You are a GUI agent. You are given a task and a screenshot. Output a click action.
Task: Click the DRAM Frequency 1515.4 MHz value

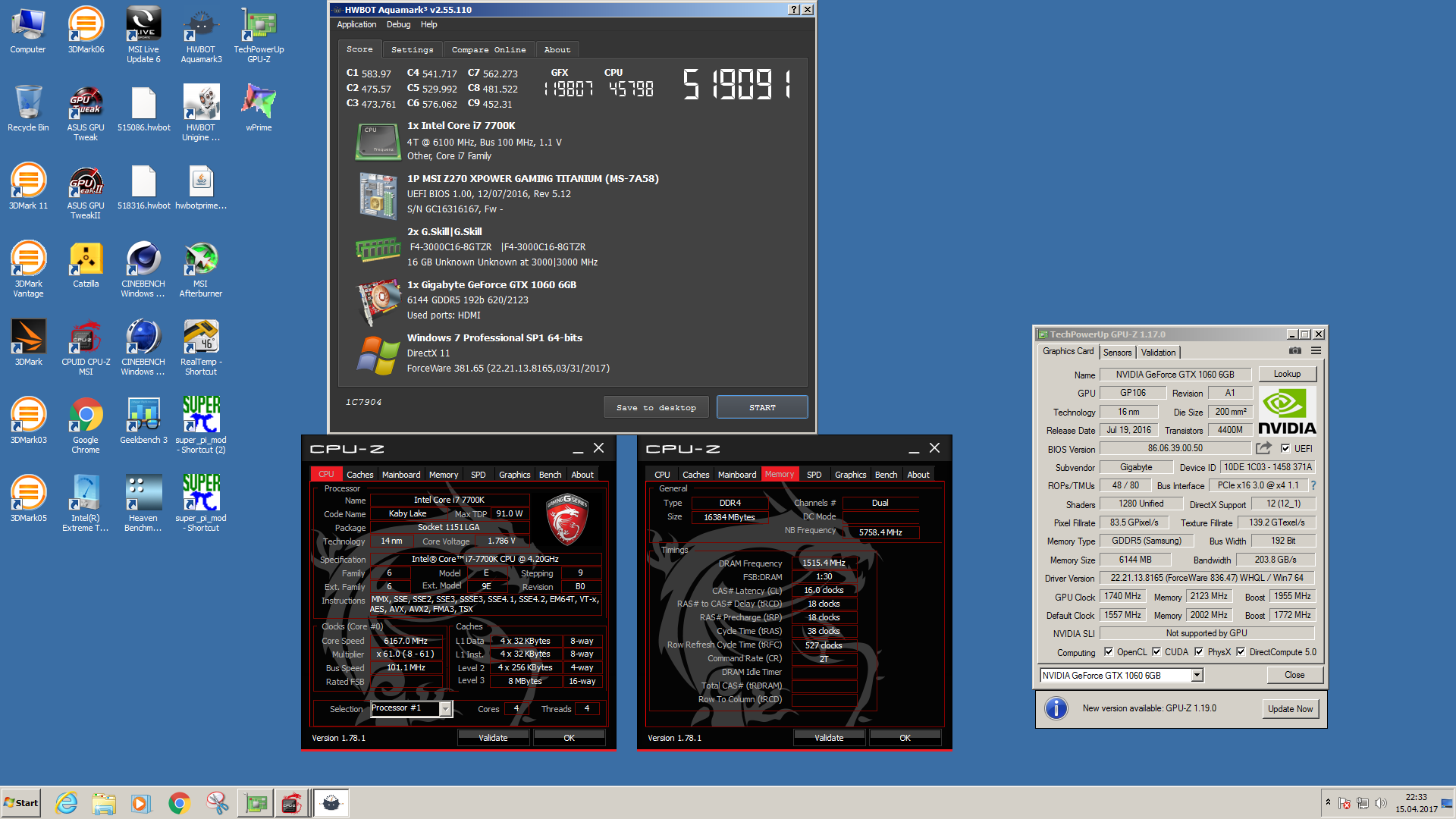(x=824, y=563)
